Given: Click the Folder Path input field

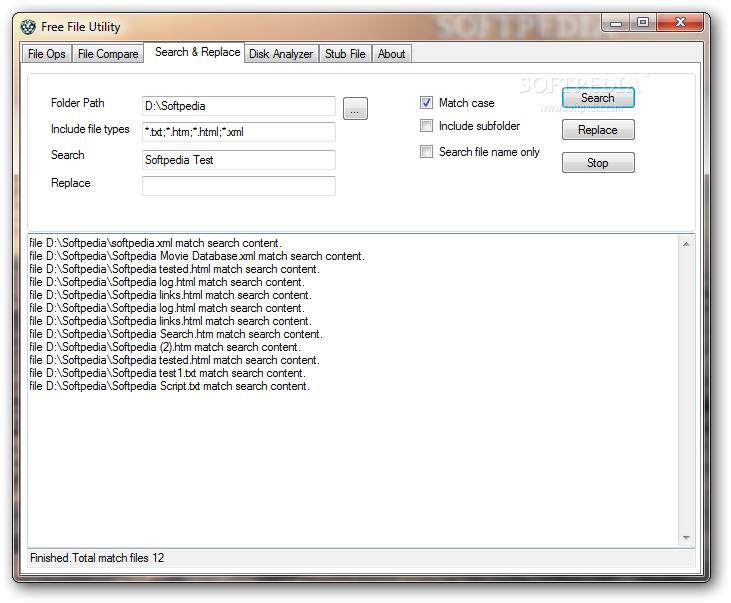Looking at the screenshot, I should (239, 106).
